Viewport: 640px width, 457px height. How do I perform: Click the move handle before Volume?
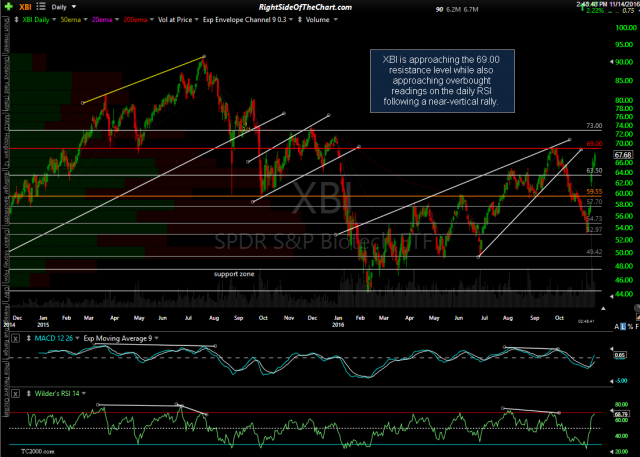[x=300, y=20]
